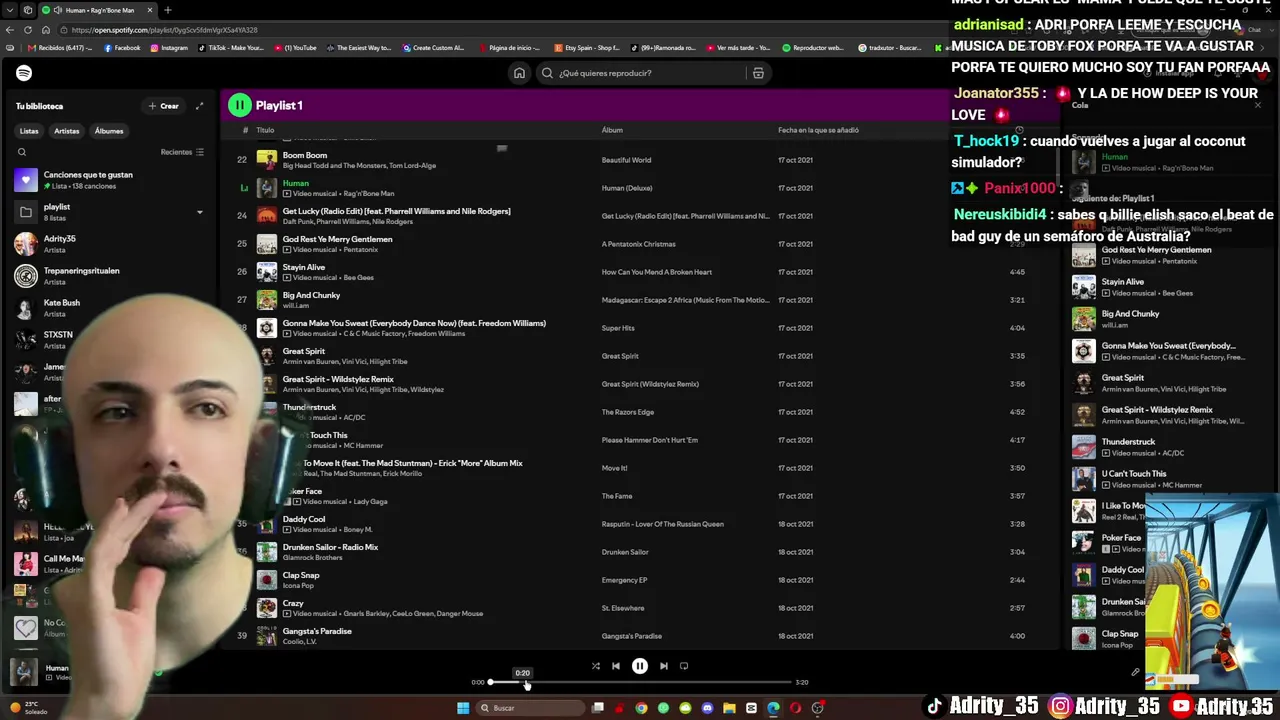Filter library by Listas

click(29, 131)
